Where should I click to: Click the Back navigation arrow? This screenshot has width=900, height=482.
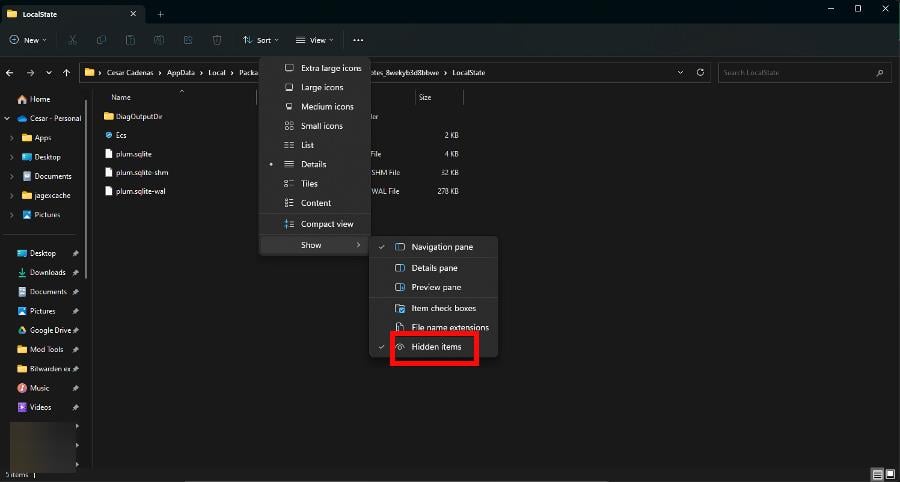10,73
